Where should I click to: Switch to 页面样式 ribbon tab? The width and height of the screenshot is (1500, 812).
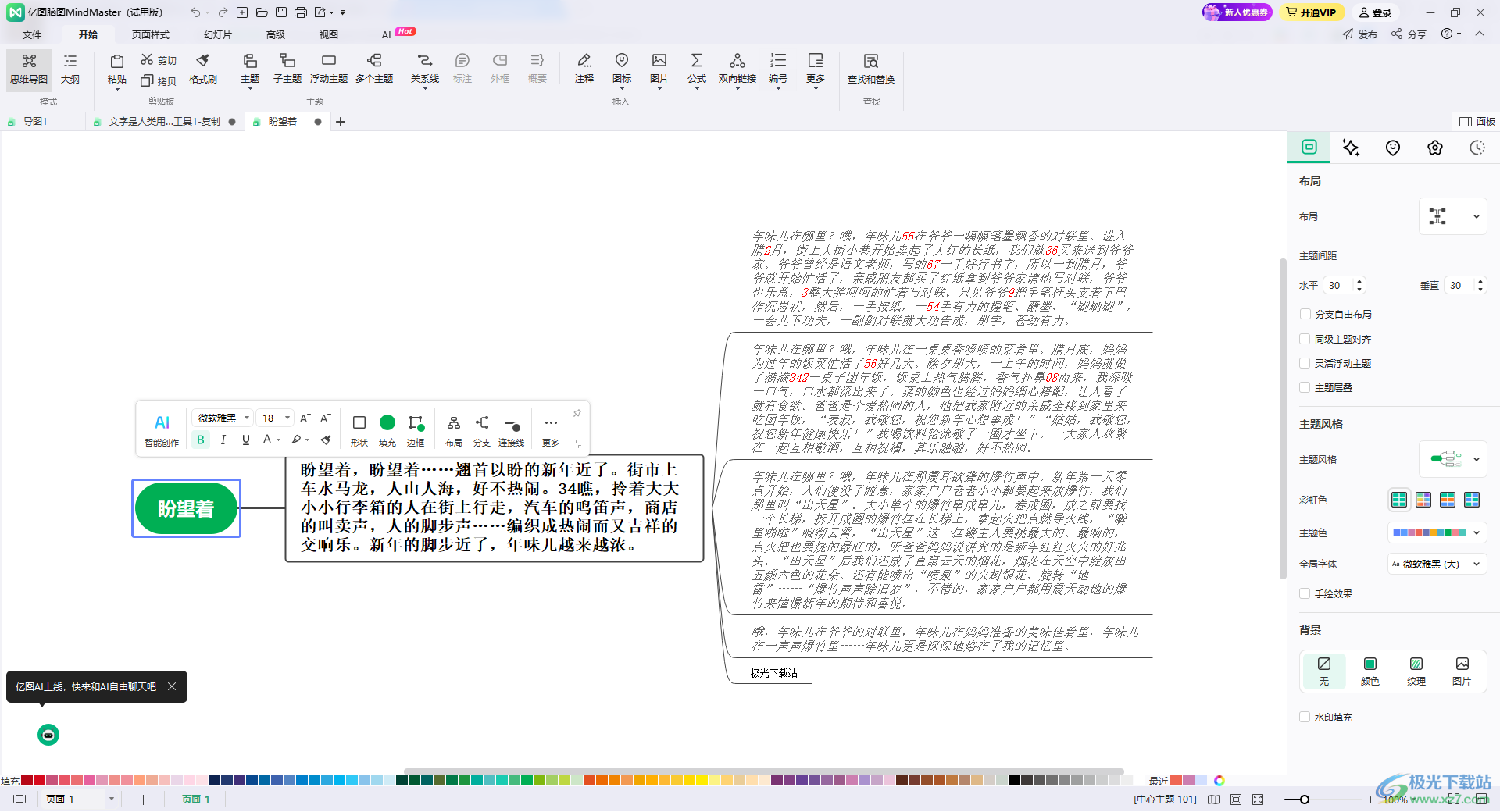(151, 34)
